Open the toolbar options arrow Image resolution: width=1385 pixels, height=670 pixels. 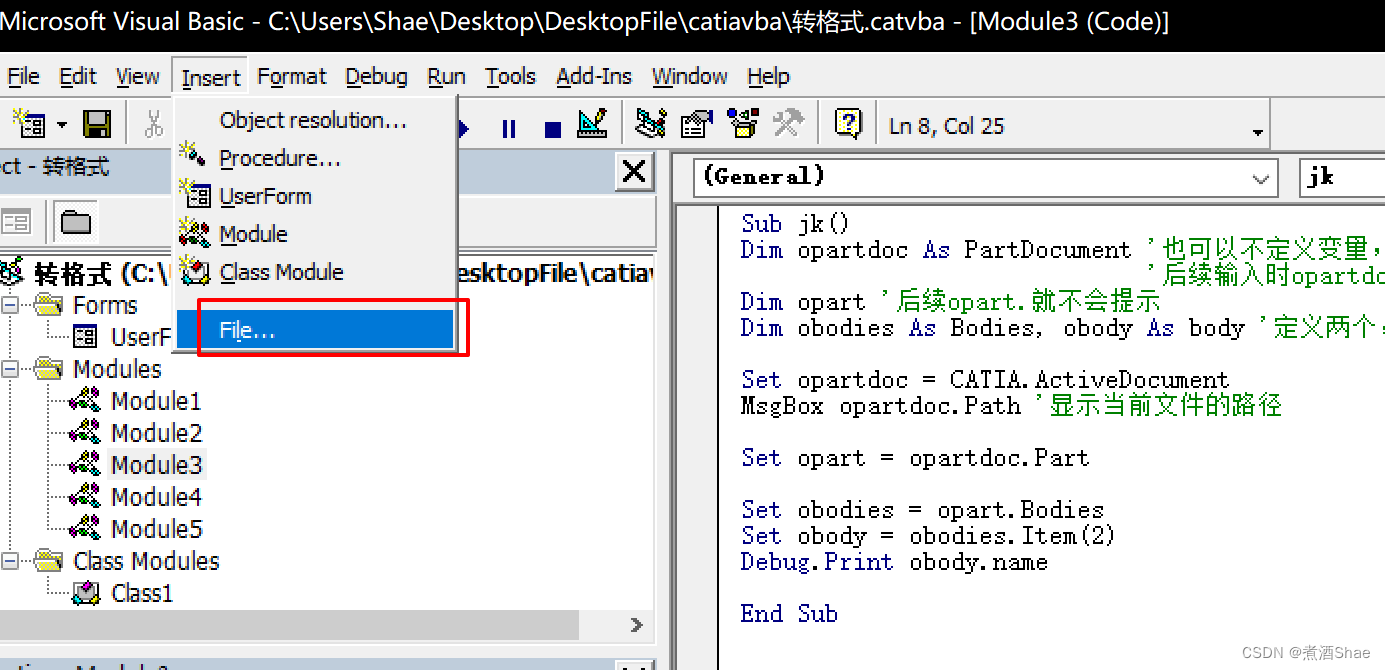tap(1258, 132)
